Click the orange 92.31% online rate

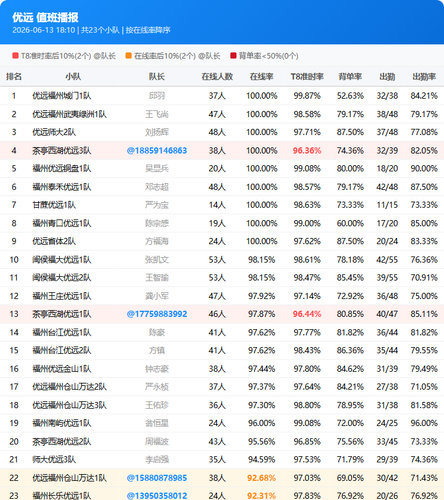pyautogui.click(x=262, y=496)
